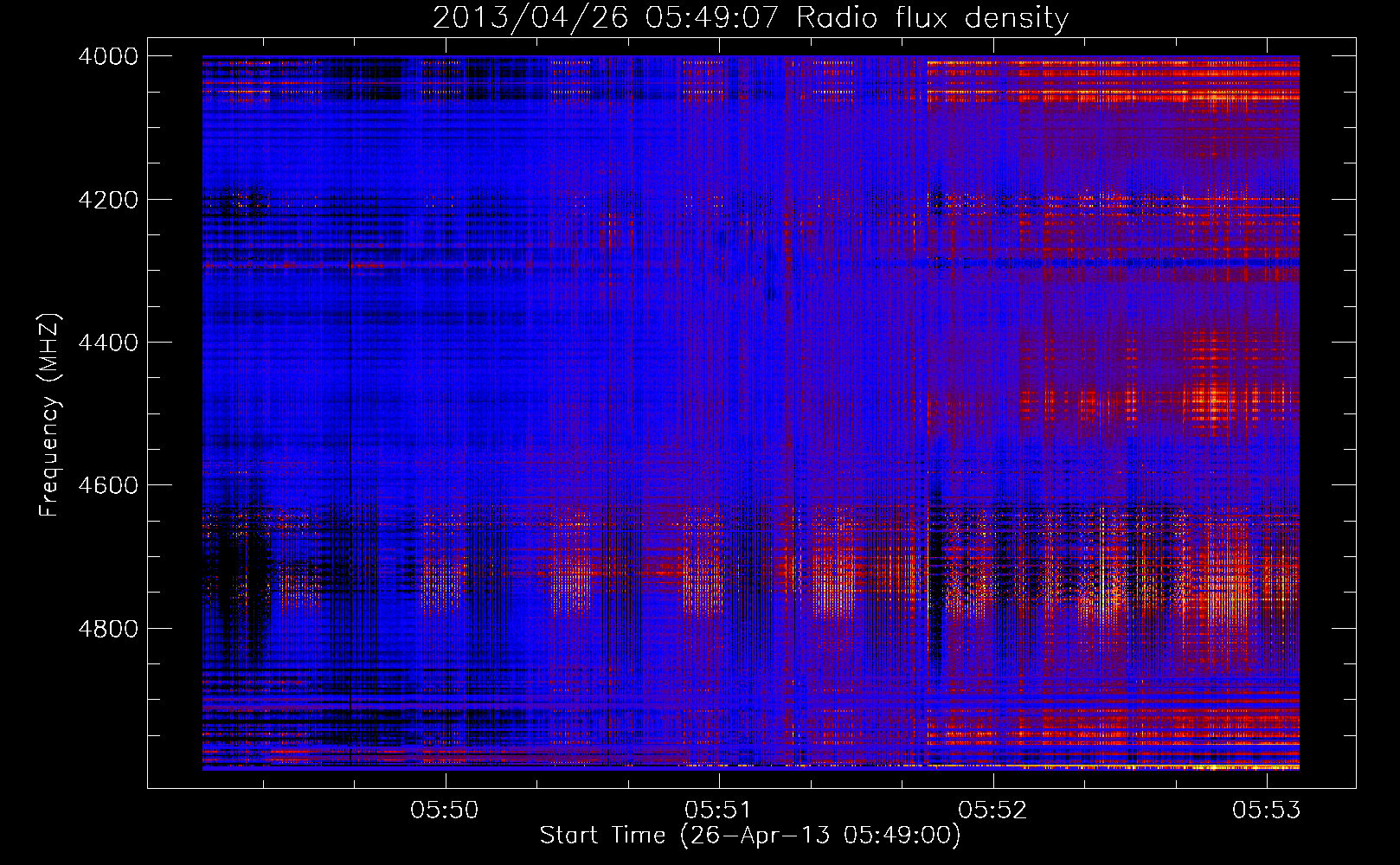1400x865 pixels.
Task: Click the plot title "2013/04/26 05:49:07 Radio flux density"
Action: pos(750,18)
